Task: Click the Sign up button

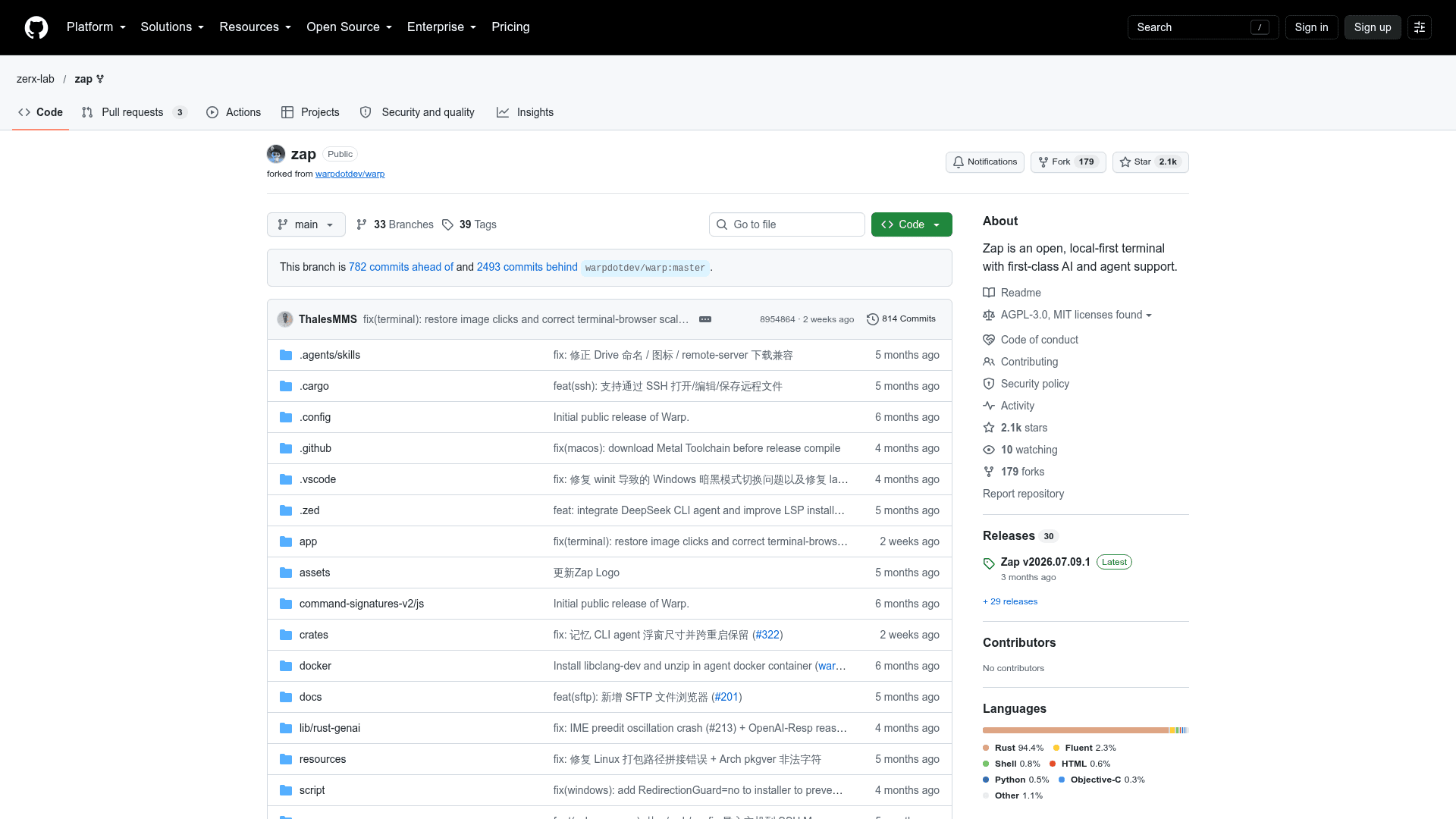Action: pos(1373,27)
